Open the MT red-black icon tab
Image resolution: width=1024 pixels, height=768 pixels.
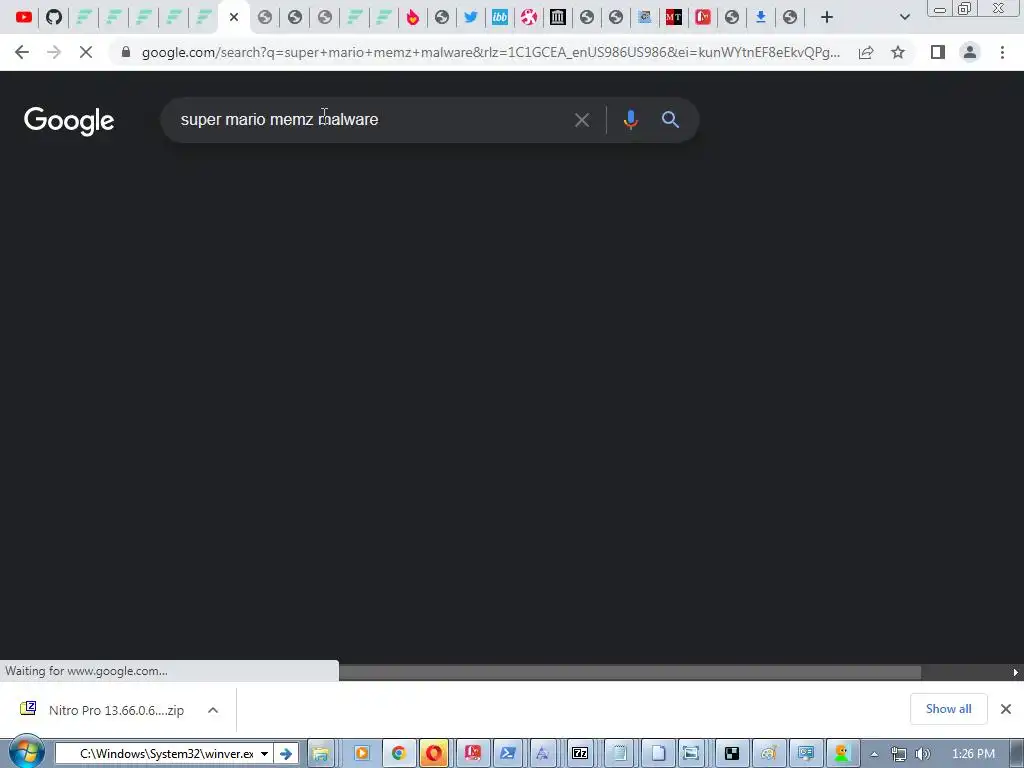click(x=674, y=18)
